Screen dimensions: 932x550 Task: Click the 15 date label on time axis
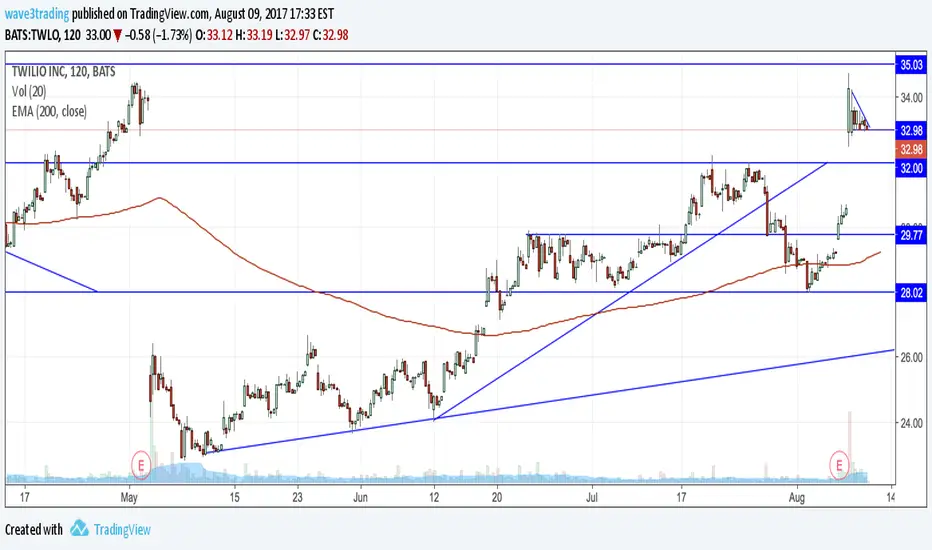tap(234, 497)
